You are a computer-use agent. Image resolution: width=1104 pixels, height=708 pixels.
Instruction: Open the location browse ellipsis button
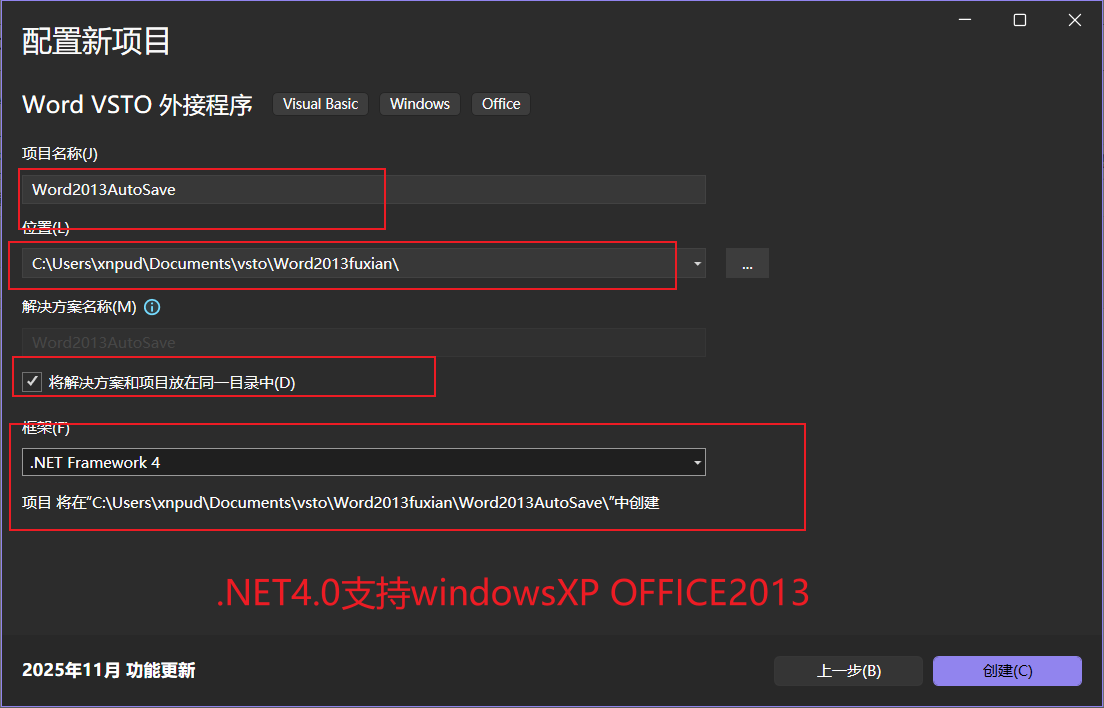pyautogui.click(x=747, y=263)
